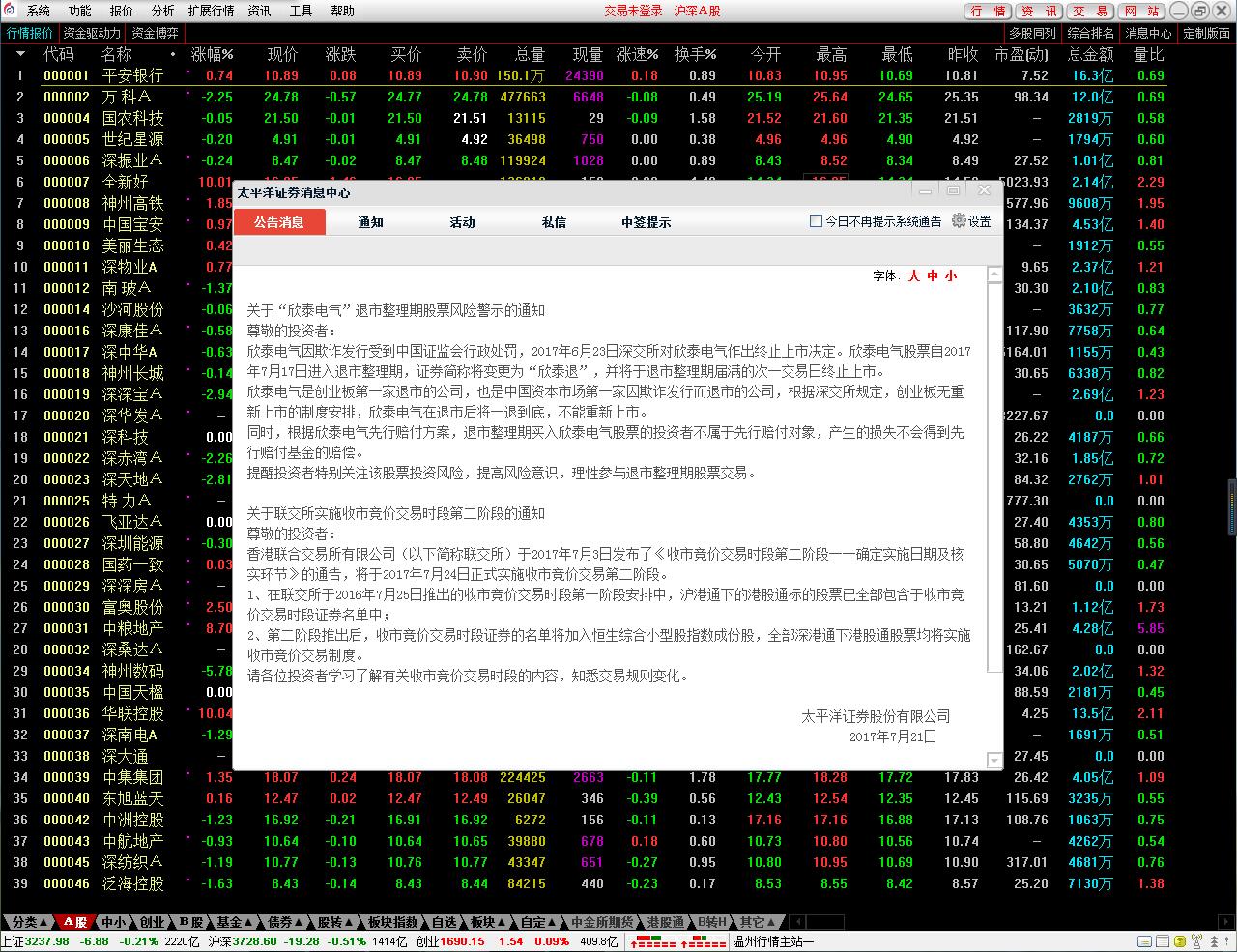Click the 创业 index value 1690.15
This screenshot has height=952, width=1237.
coord(463,941)
